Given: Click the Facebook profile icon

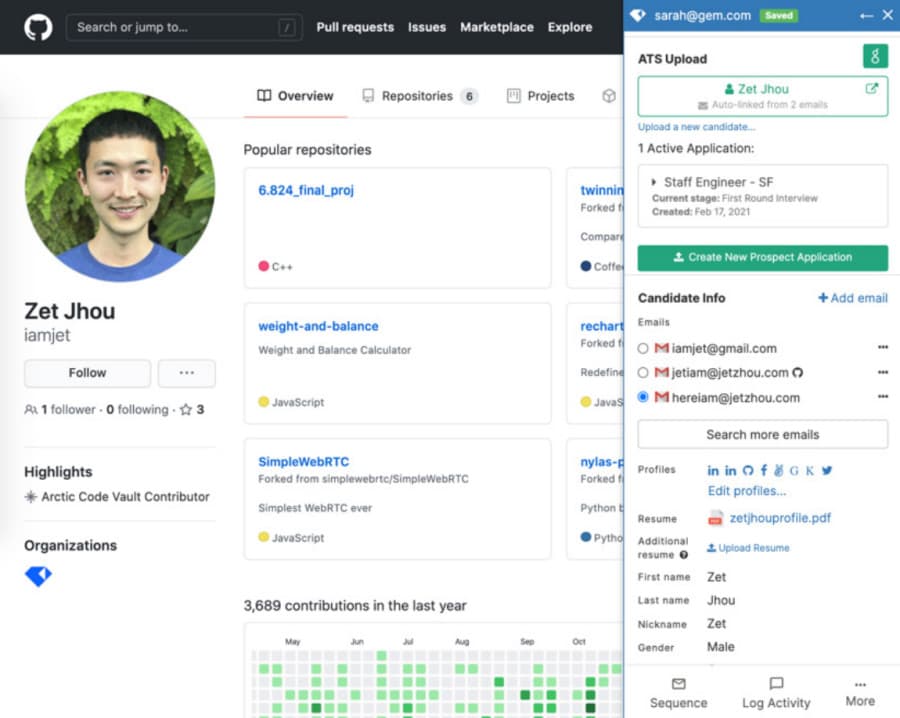Looking at the screenshot, I should [x=764, y=469].
